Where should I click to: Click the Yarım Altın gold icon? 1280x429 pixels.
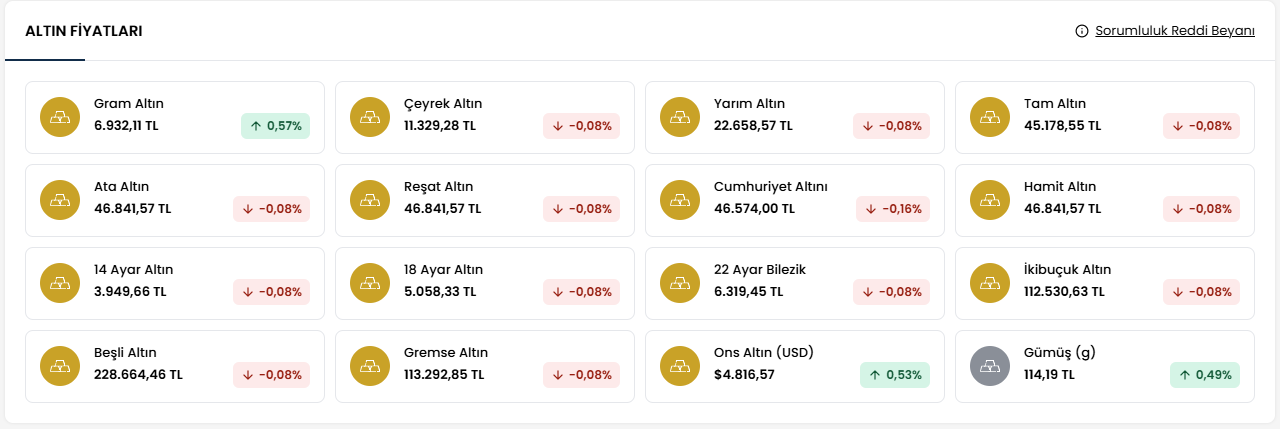coord(679,117)
